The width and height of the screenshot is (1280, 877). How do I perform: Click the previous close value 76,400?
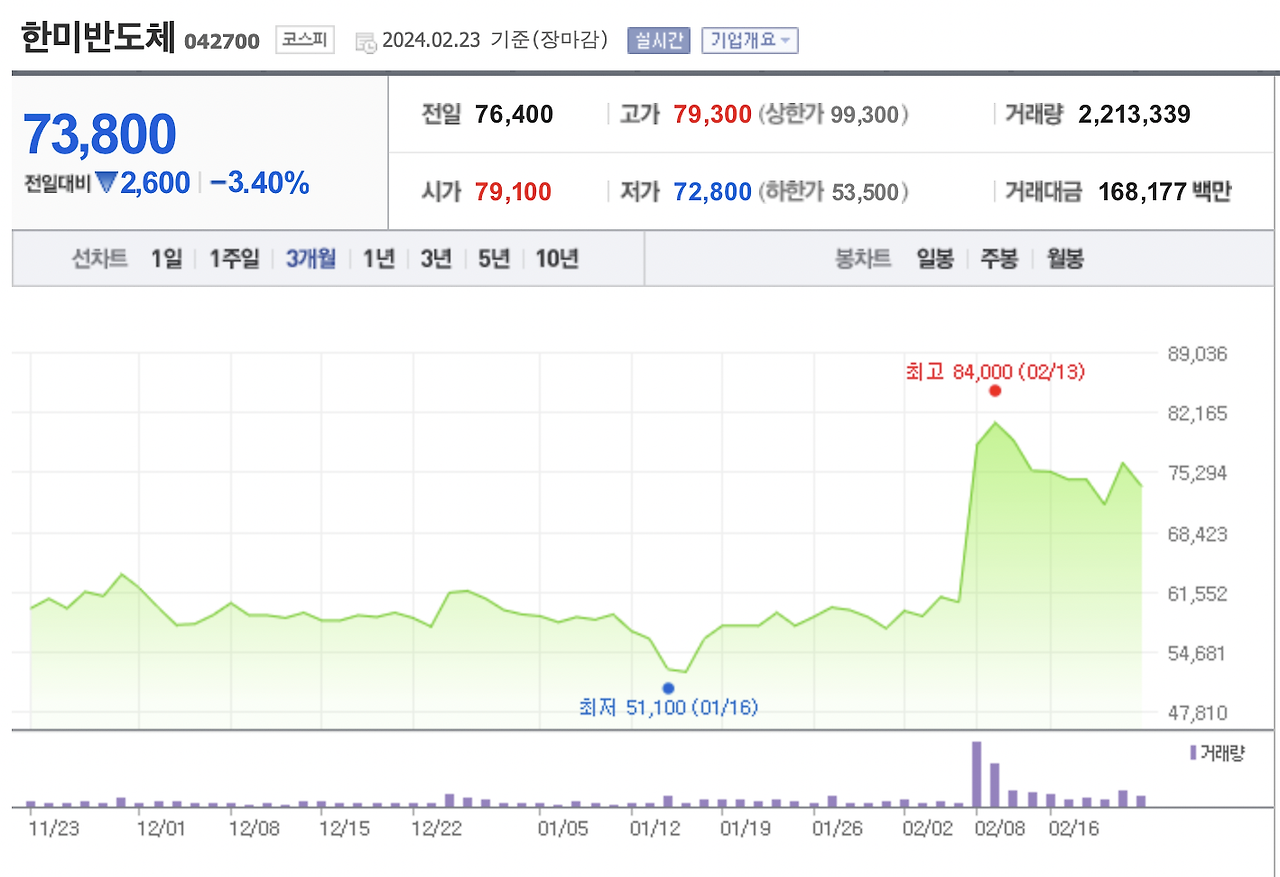click(x=514, y=114)
